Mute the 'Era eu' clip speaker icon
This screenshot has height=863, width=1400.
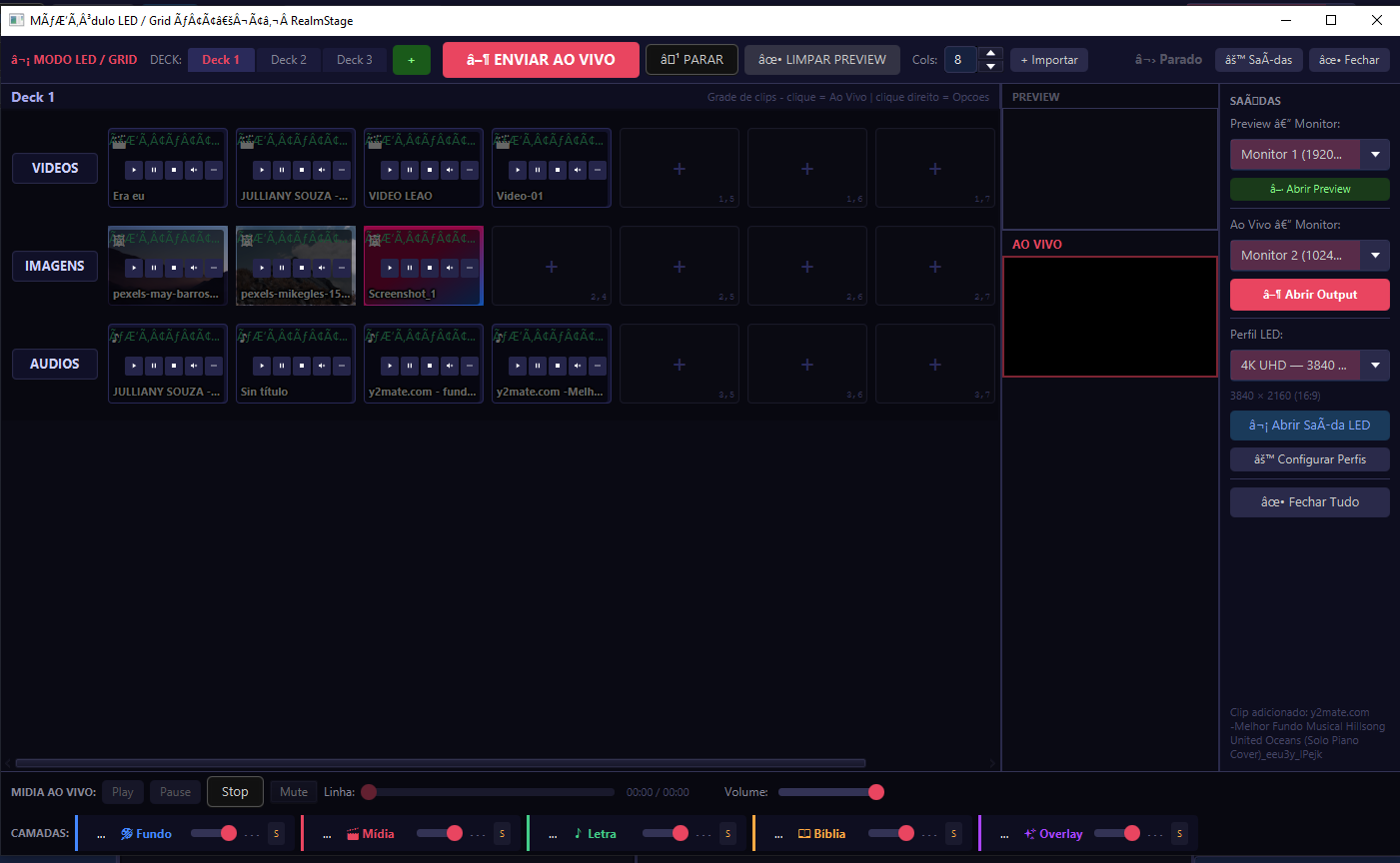tap(194, 170)
